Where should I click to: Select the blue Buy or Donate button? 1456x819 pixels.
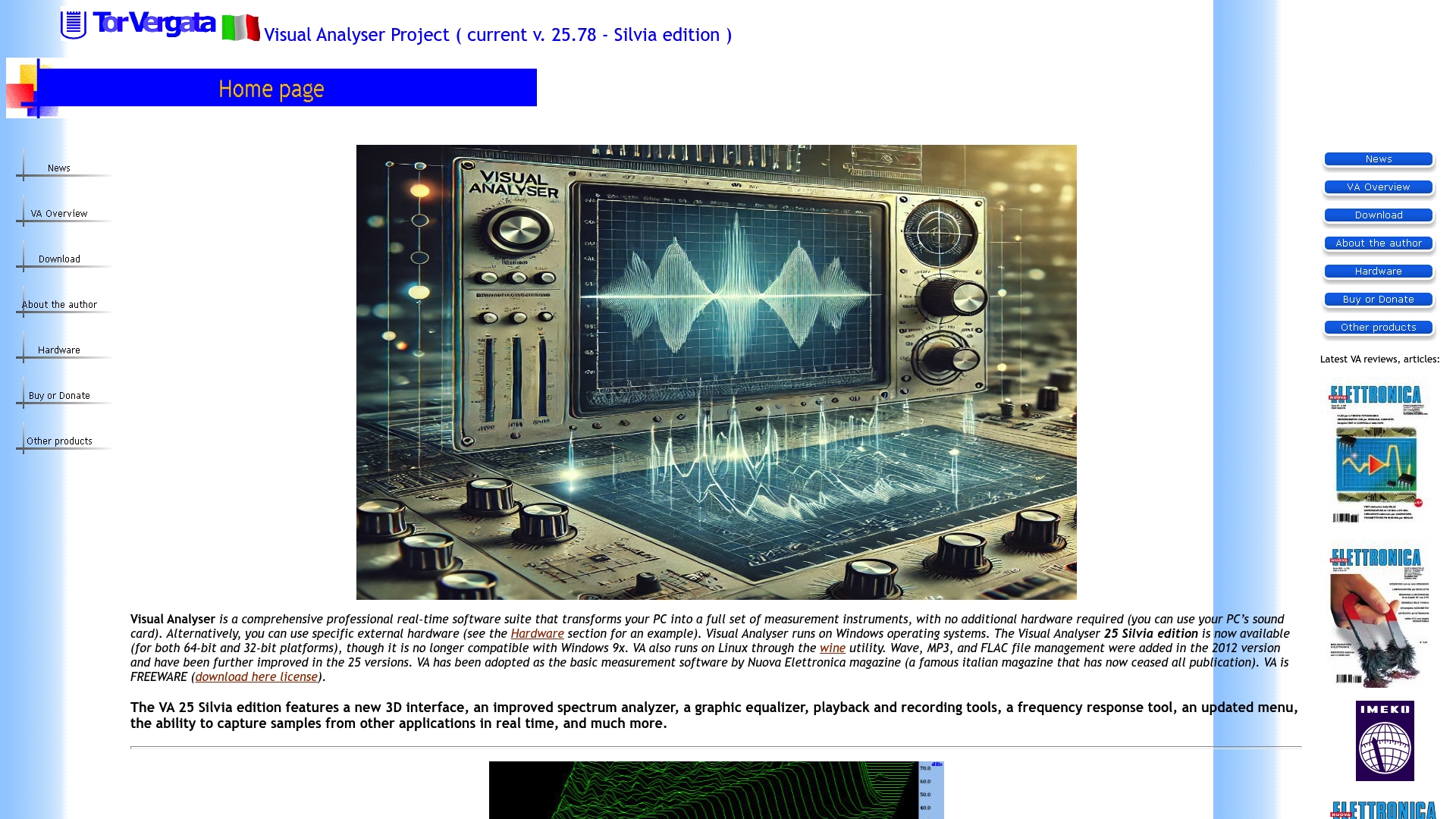pyautogui.click(x=1379, y=300)
